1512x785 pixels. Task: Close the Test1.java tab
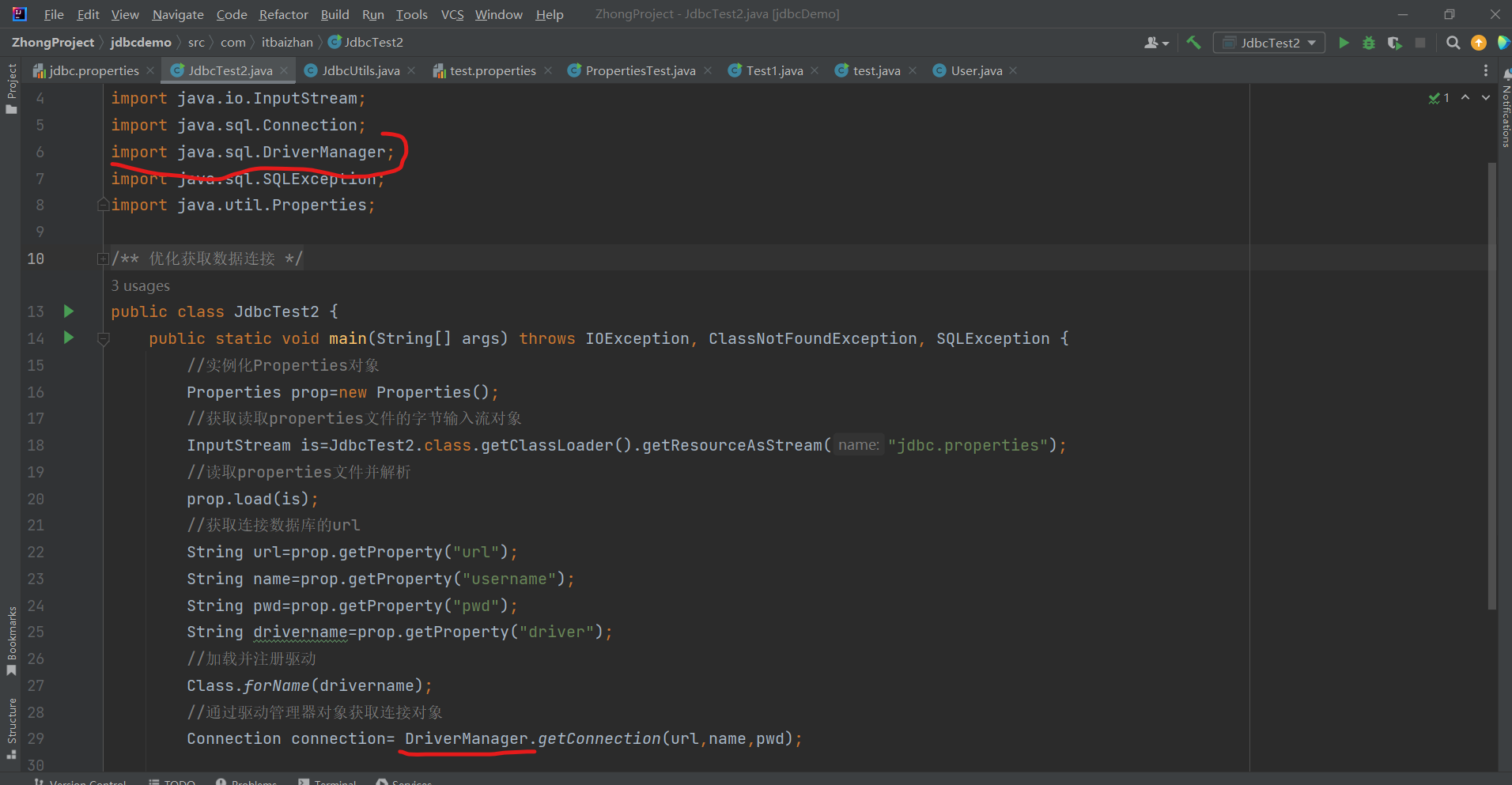(815, 70)
